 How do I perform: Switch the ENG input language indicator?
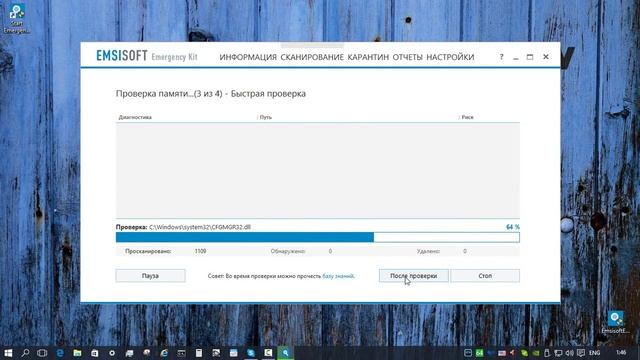(x=595, y=353)
